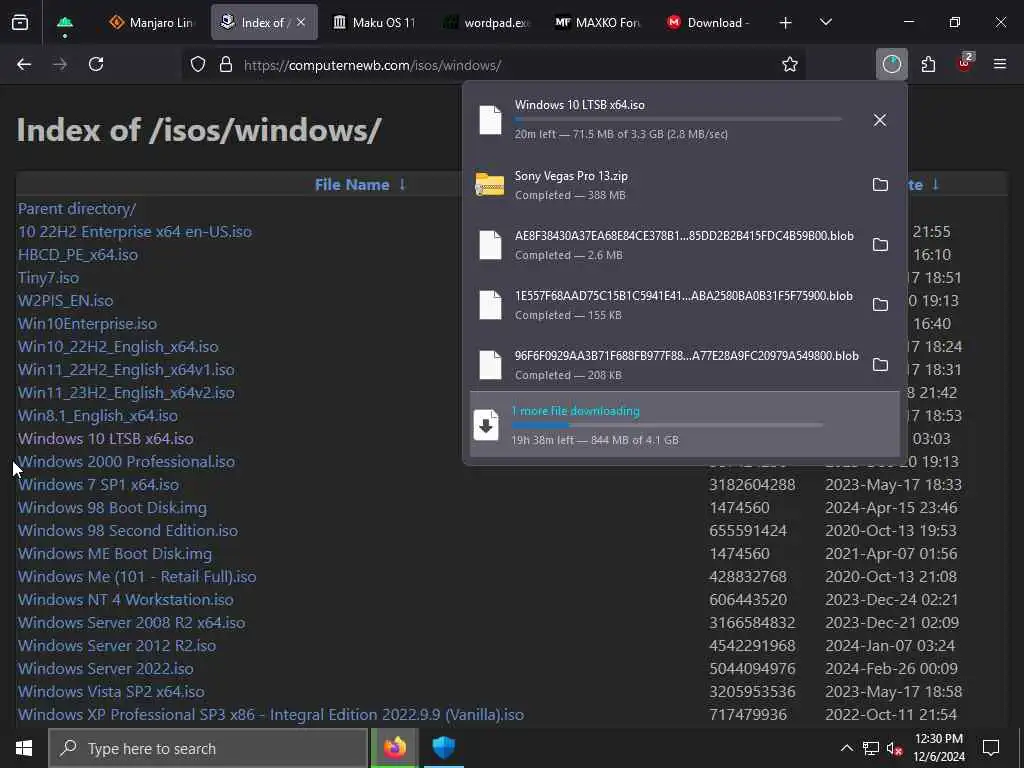Image resolution: width=1024 pixels, height=768 pixels.
Task: Open the Windows Start menu
Action: (24, 748)
